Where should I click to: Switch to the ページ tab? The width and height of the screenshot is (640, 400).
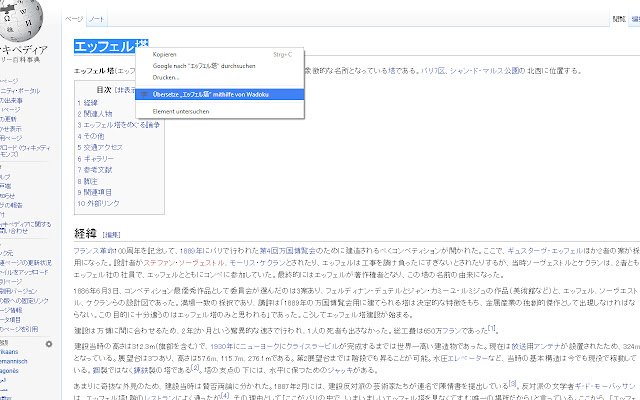point(74,19)
